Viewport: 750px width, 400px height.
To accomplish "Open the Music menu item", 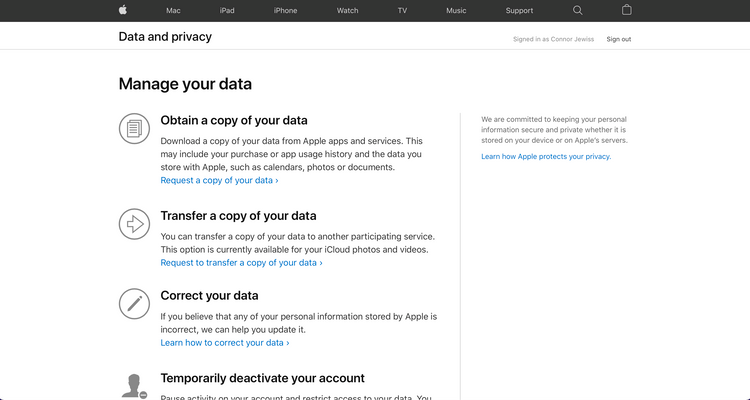I will coord(456,11).
